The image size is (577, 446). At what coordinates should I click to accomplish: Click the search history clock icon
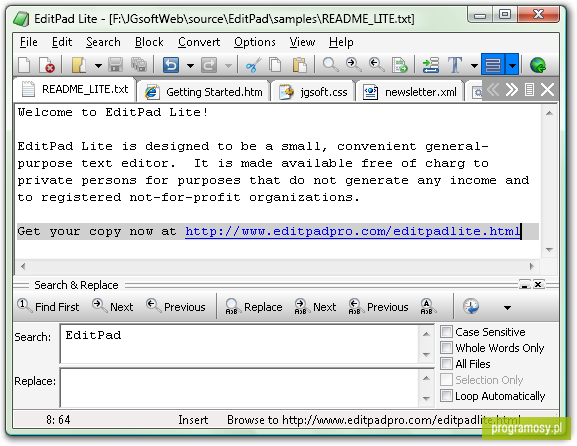471,307
